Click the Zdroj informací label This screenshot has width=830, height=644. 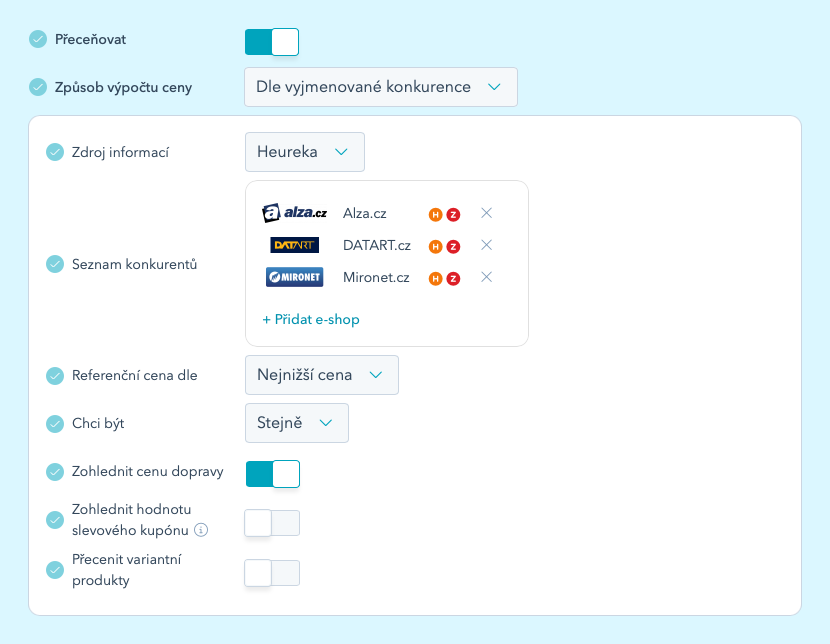(x=120, y=152)
